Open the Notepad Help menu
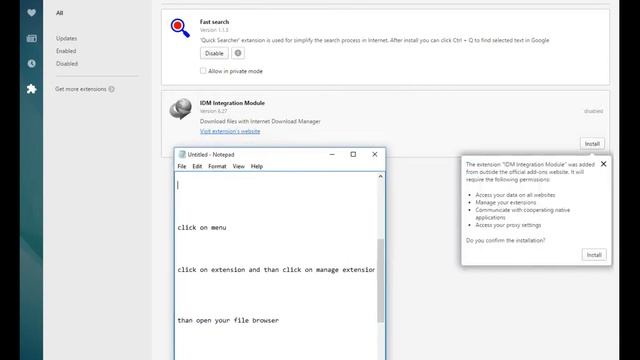 click(257, 166)
